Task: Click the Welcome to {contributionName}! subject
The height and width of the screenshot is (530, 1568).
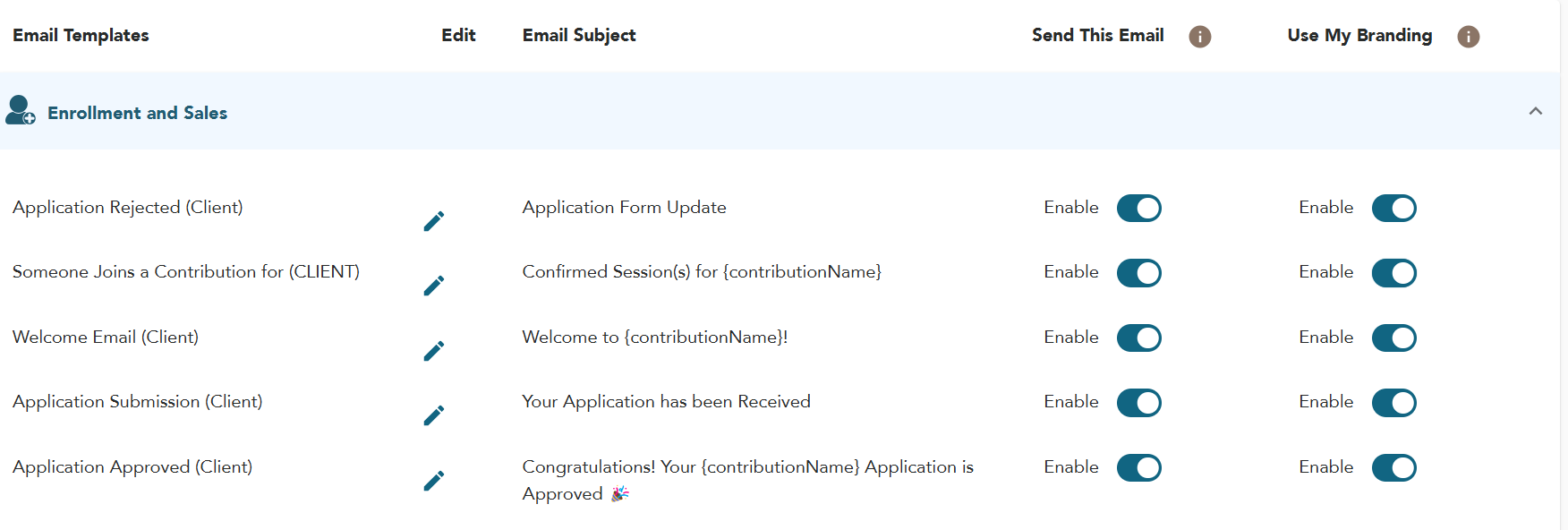Action: pos(654,338)
